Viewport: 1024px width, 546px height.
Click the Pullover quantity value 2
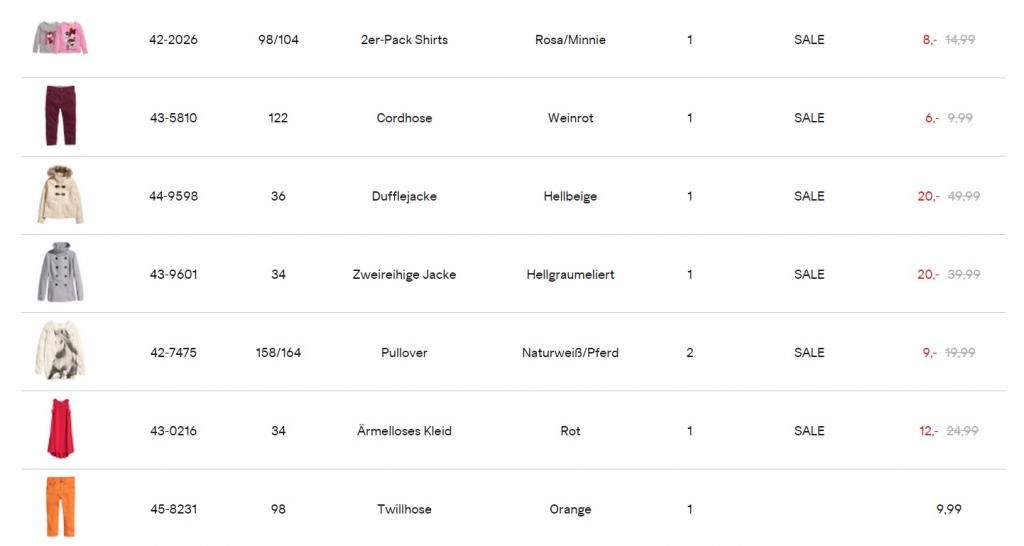click(689, 352)
